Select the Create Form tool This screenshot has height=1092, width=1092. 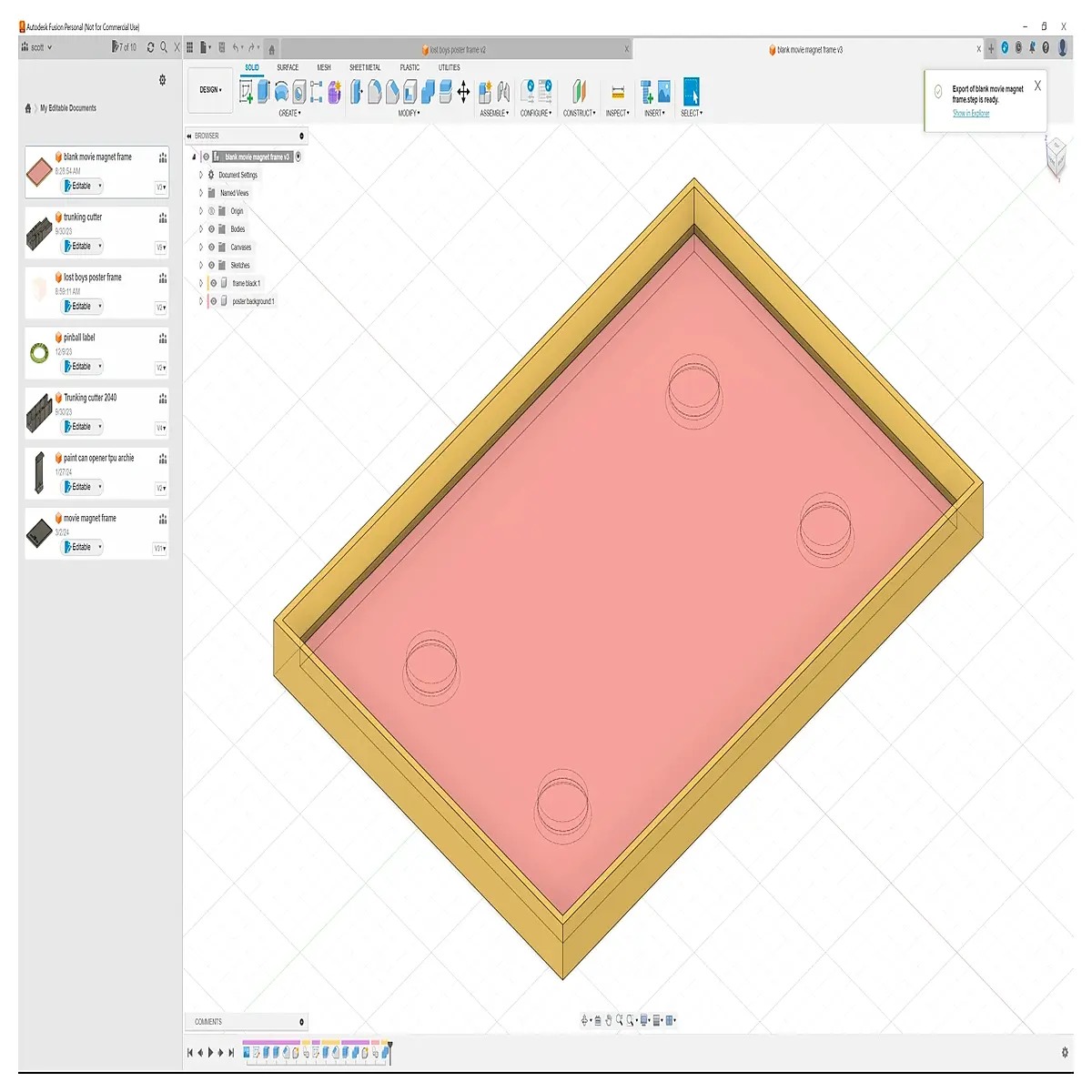[334, 91]
